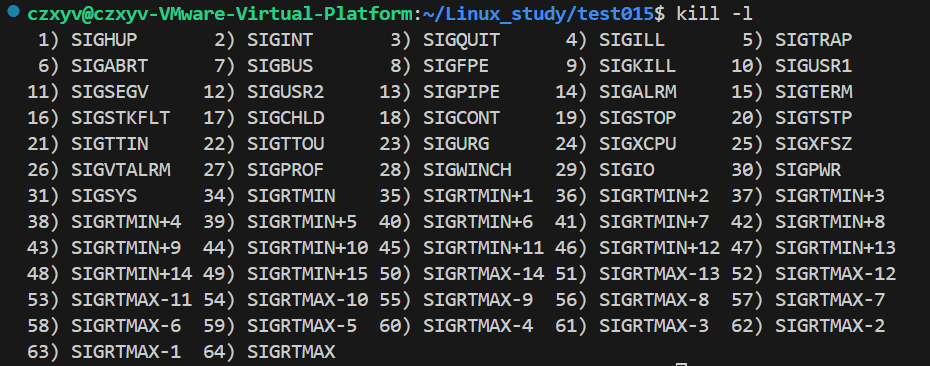Image resolution: width=930 pixels, height=366 pixels.
Task: Click the SIGSEGV signal entry
Action: point(110,92)
